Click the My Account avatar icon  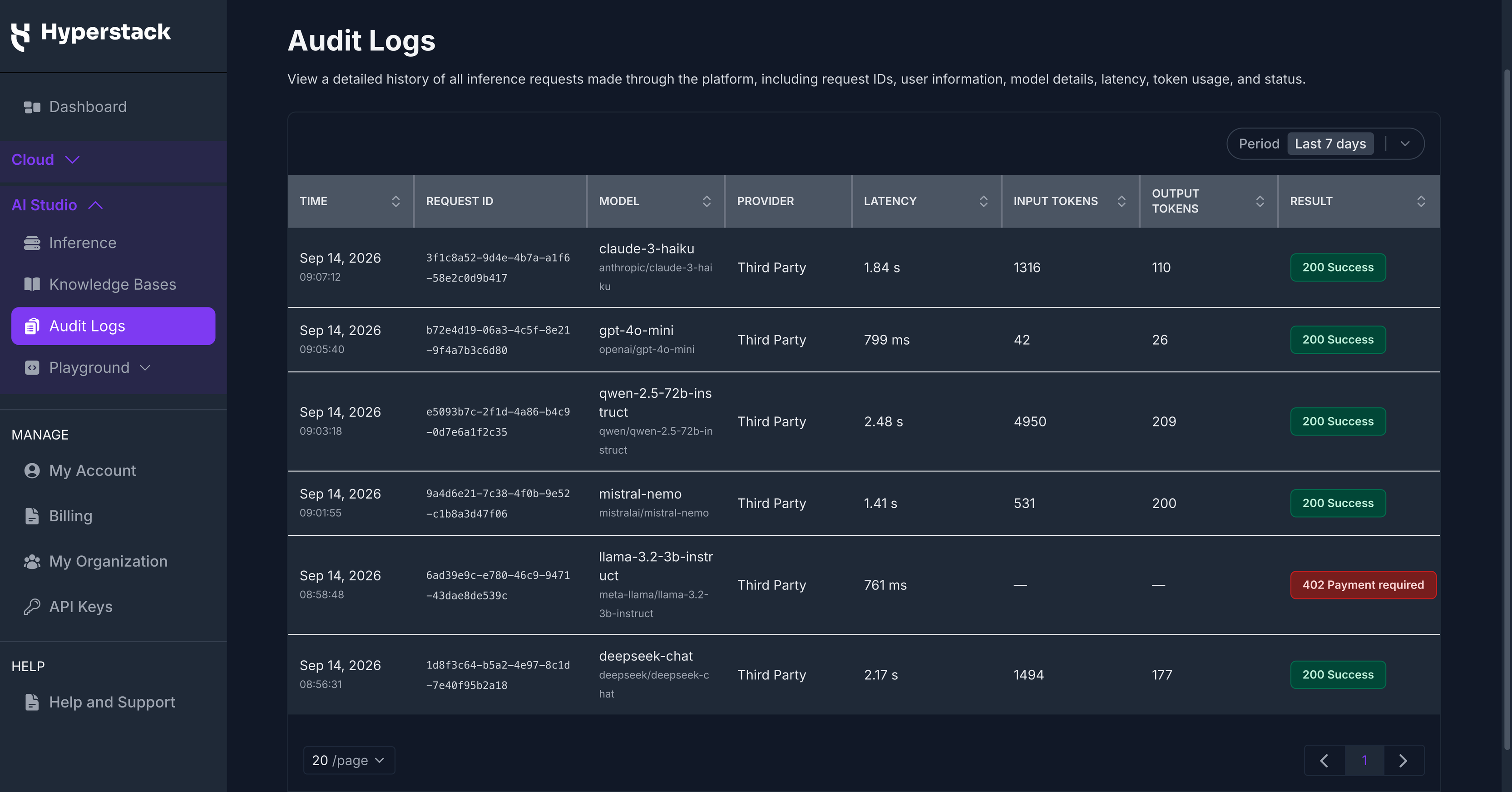tap(32, 471)
